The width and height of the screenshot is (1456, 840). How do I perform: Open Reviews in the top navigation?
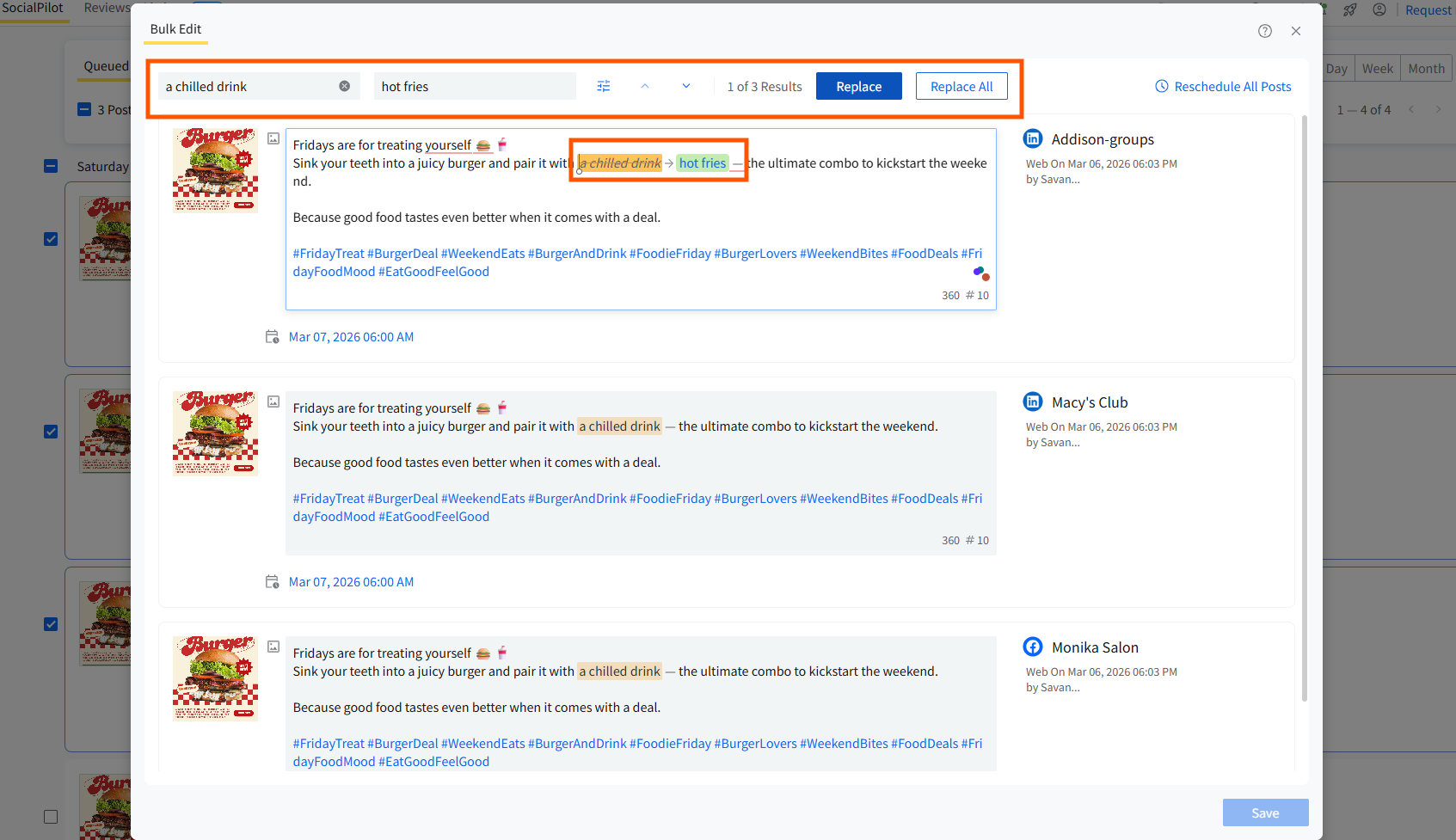108,8
